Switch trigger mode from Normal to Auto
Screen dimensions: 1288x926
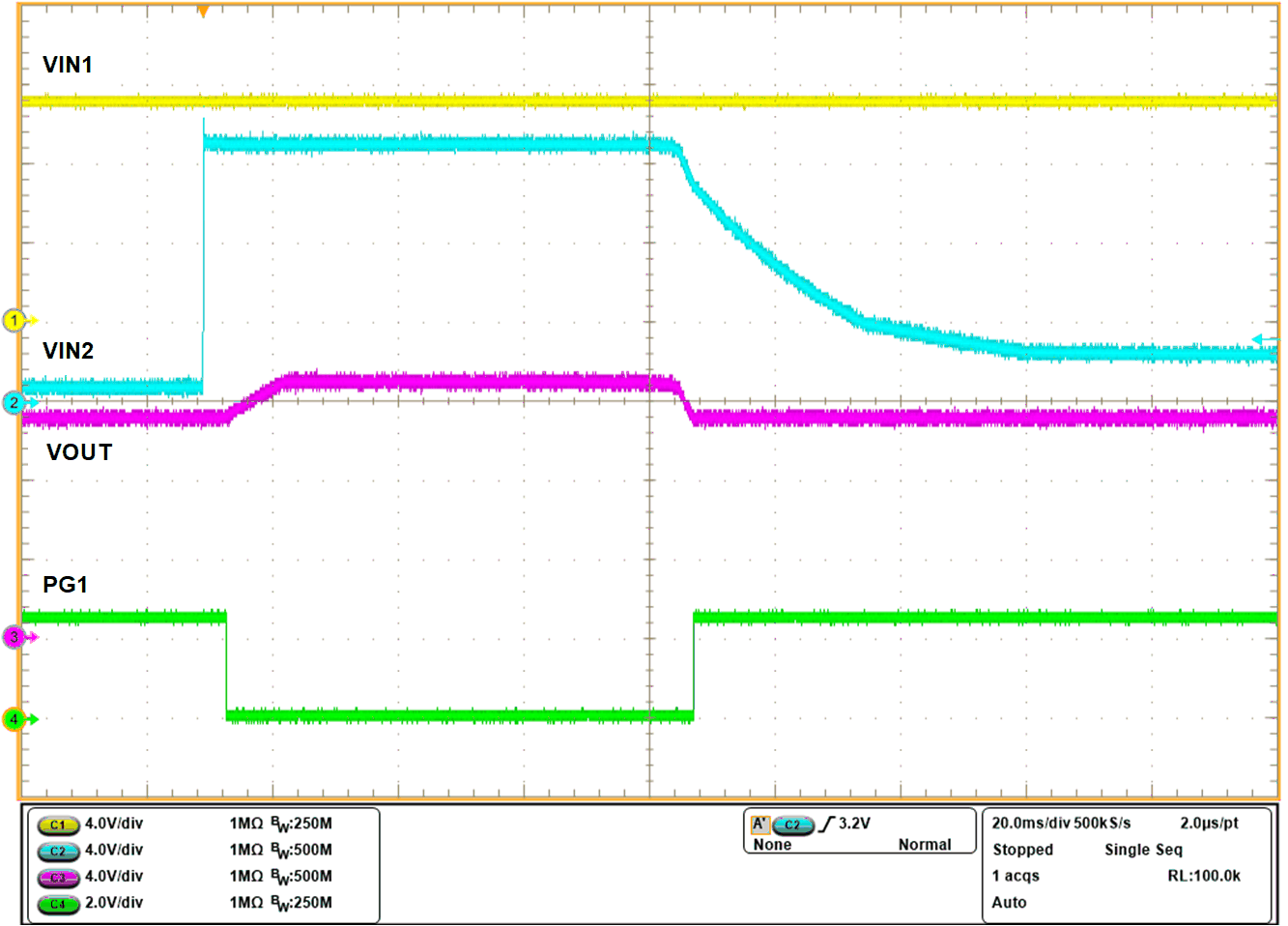click(x=925, y=845)
